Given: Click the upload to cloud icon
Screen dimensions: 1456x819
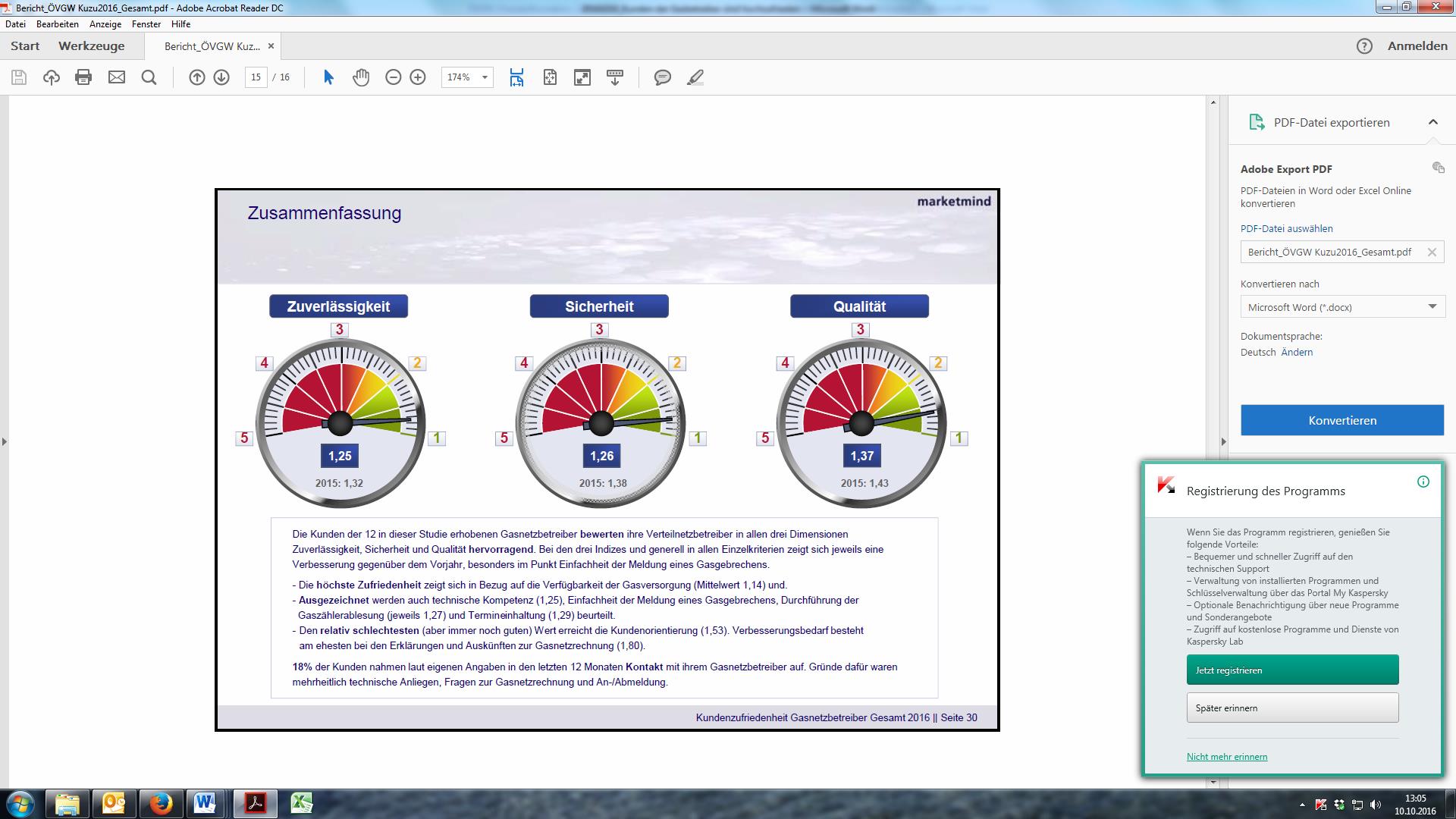Looking at the screenshot, I should (51, 77).
